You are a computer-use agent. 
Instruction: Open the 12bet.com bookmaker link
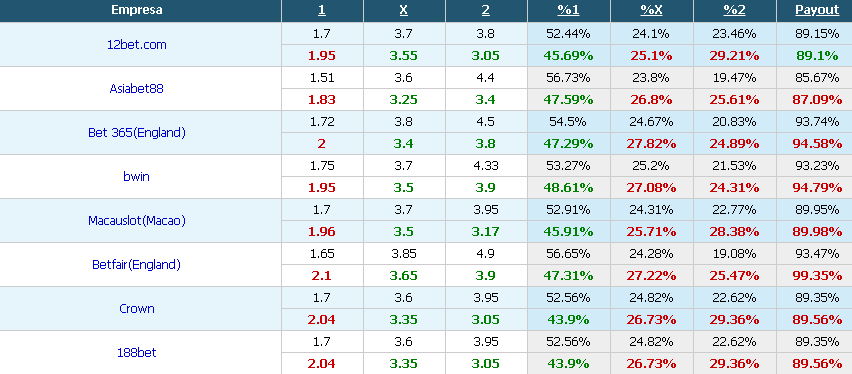(136, 45)
